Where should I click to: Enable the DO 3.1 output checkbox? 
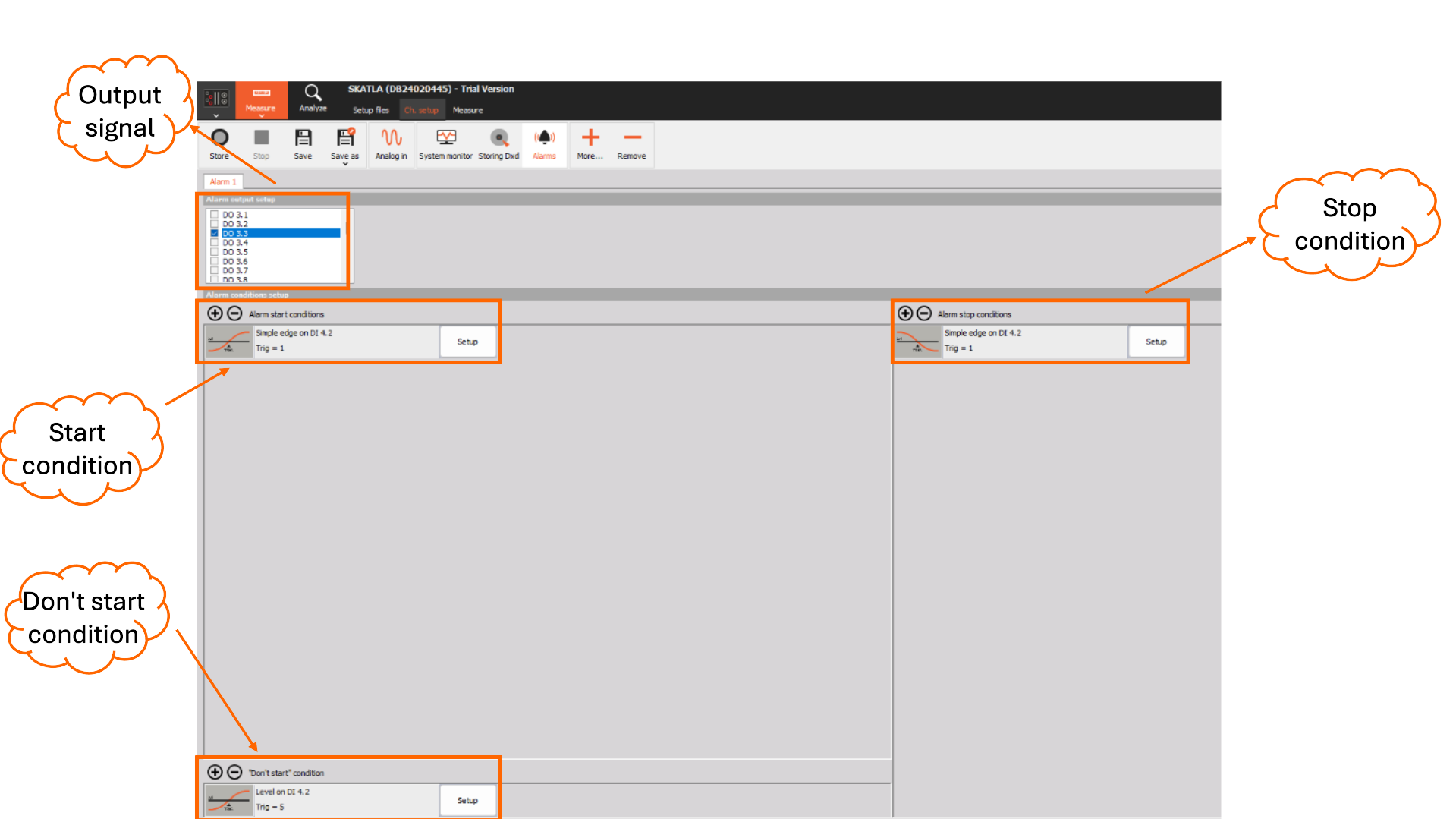[x=215, y=215]
